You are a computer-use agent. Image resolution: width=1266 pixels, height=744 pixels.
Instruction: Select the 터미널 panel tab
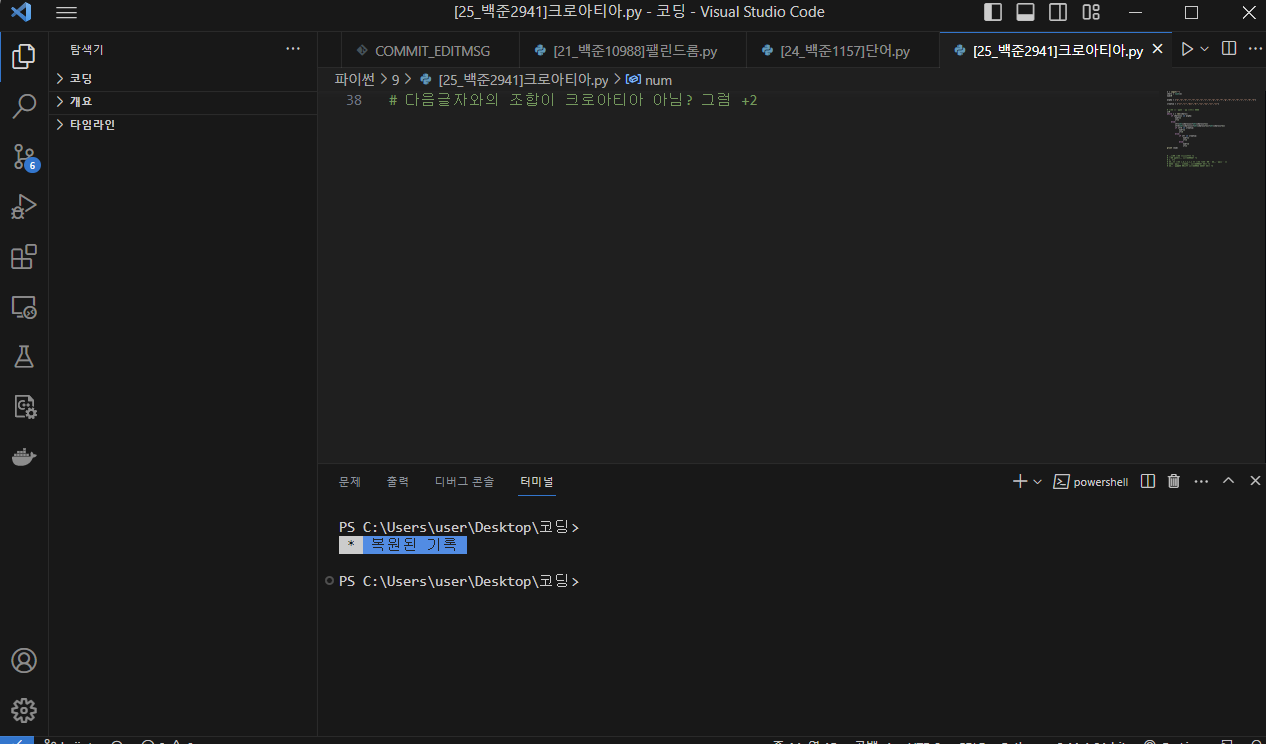click(536, 481)
